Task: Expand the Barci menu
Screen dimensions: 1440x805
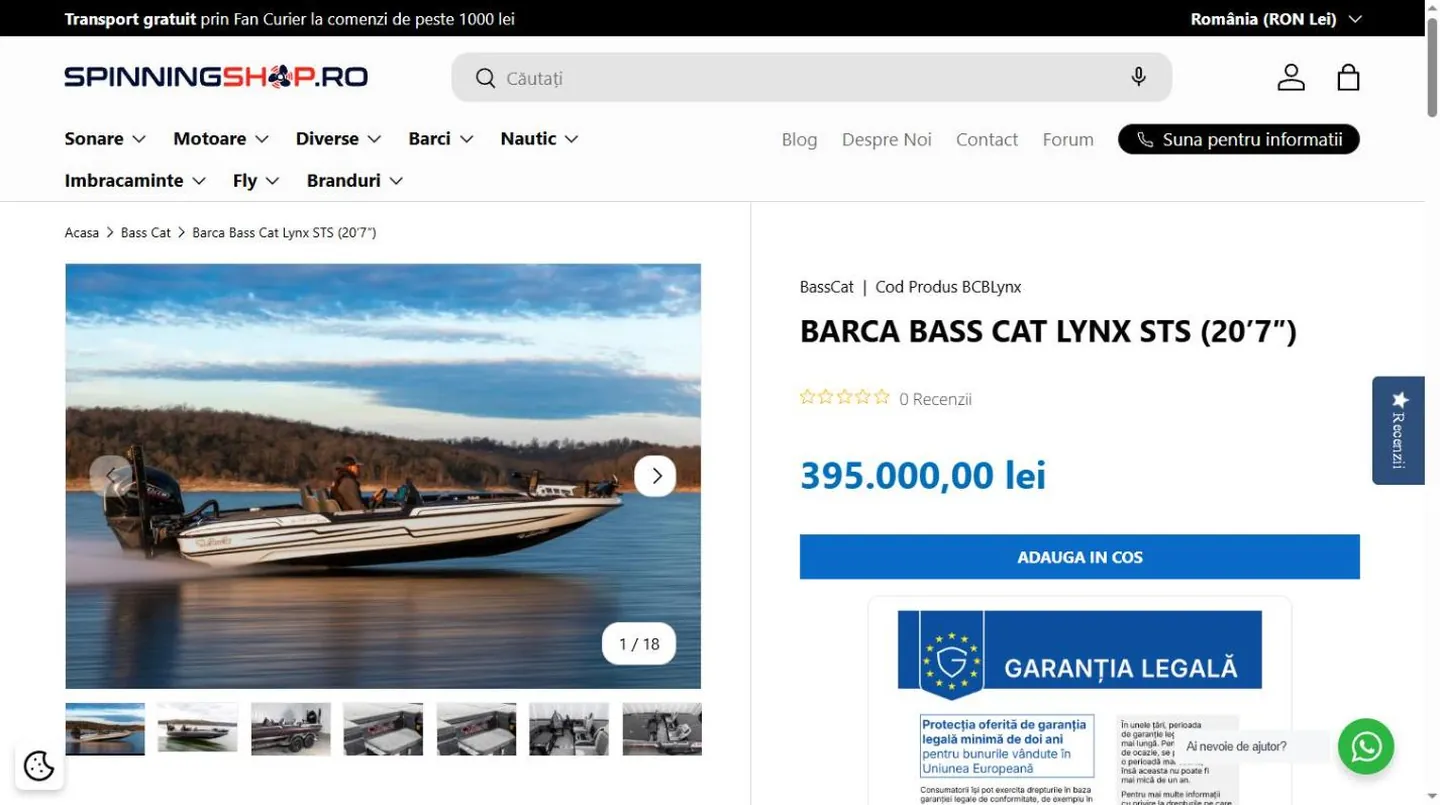Action: click(x=441, y=139)
